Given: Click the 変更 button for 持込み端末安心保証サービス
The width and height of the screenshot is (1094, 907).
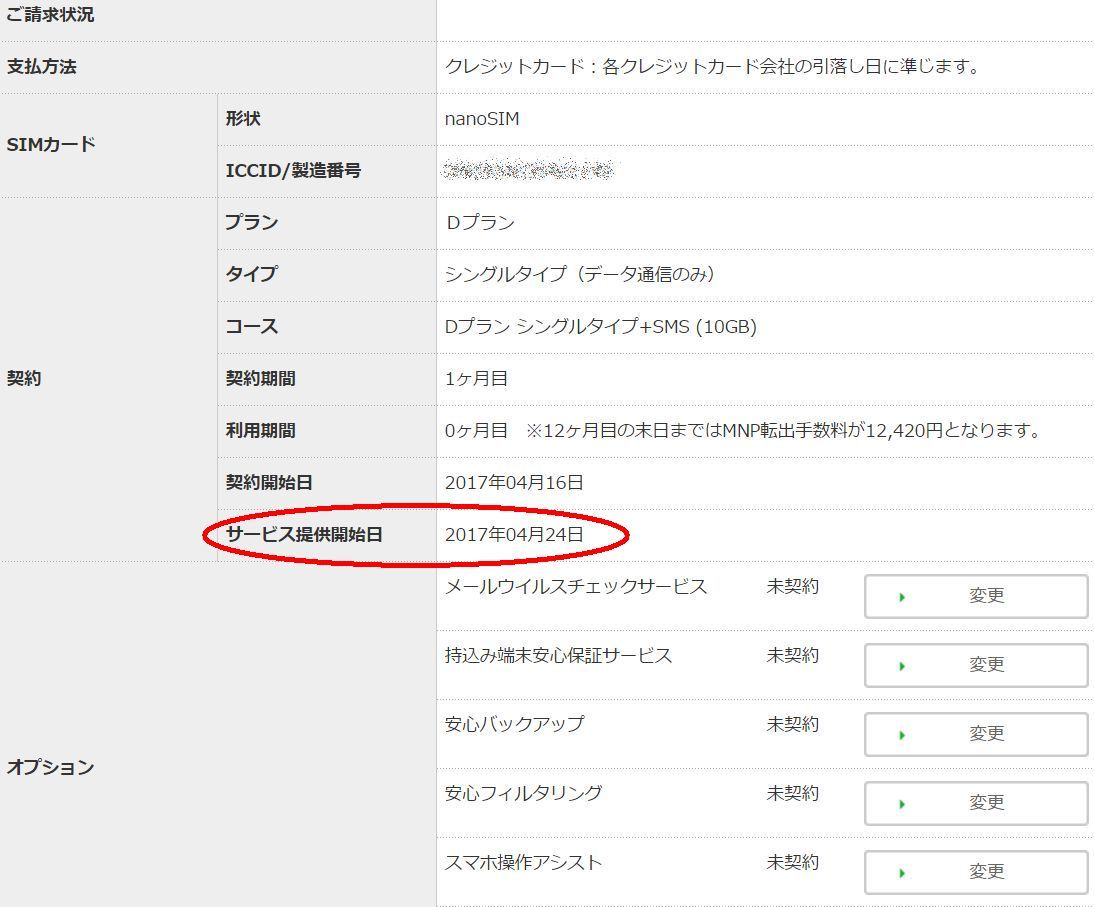Looking at the screenshot, I should (x=975, y=665).
